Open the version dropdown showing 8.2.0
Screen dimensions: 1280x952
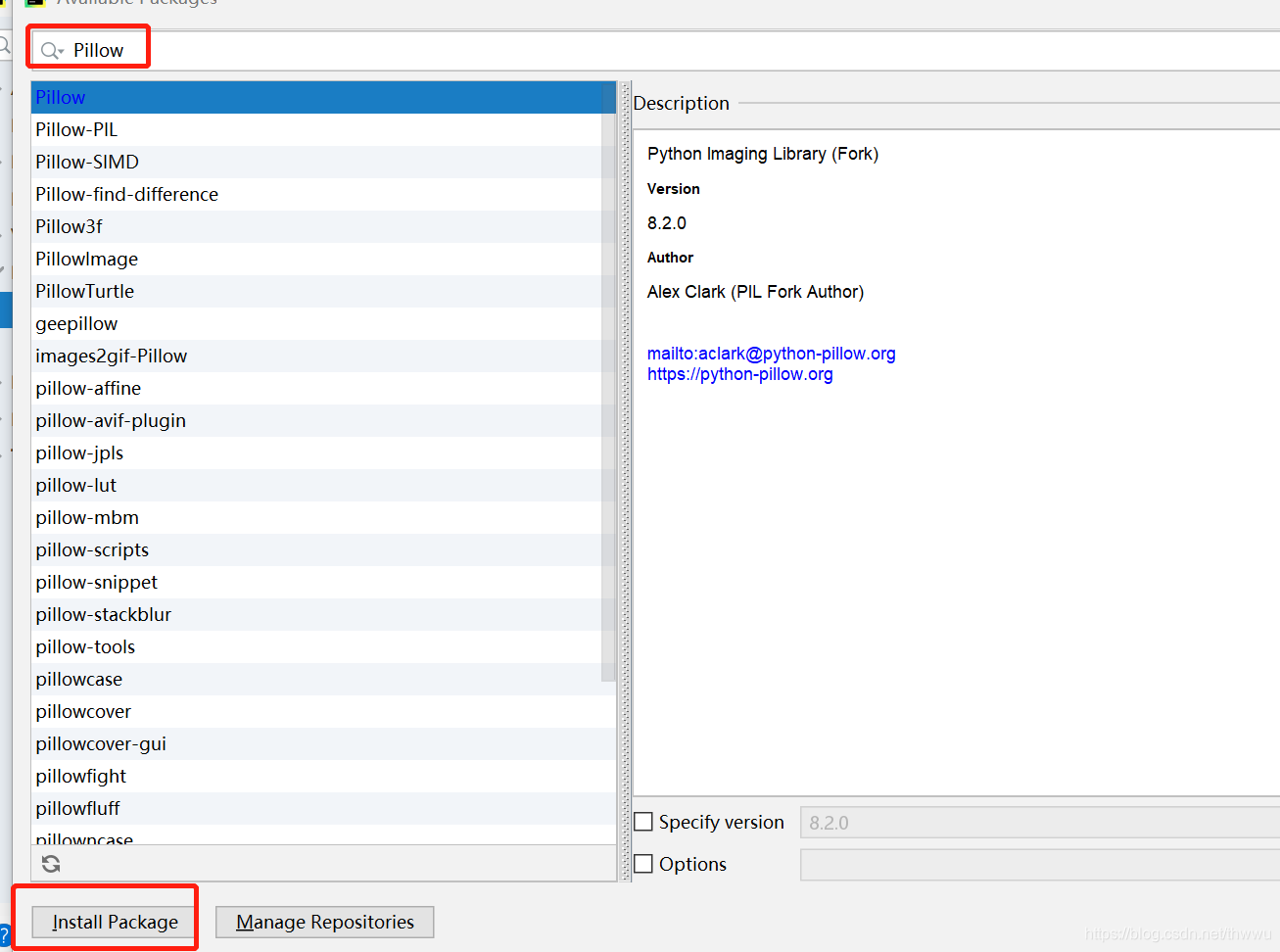tap(1040, 823)
